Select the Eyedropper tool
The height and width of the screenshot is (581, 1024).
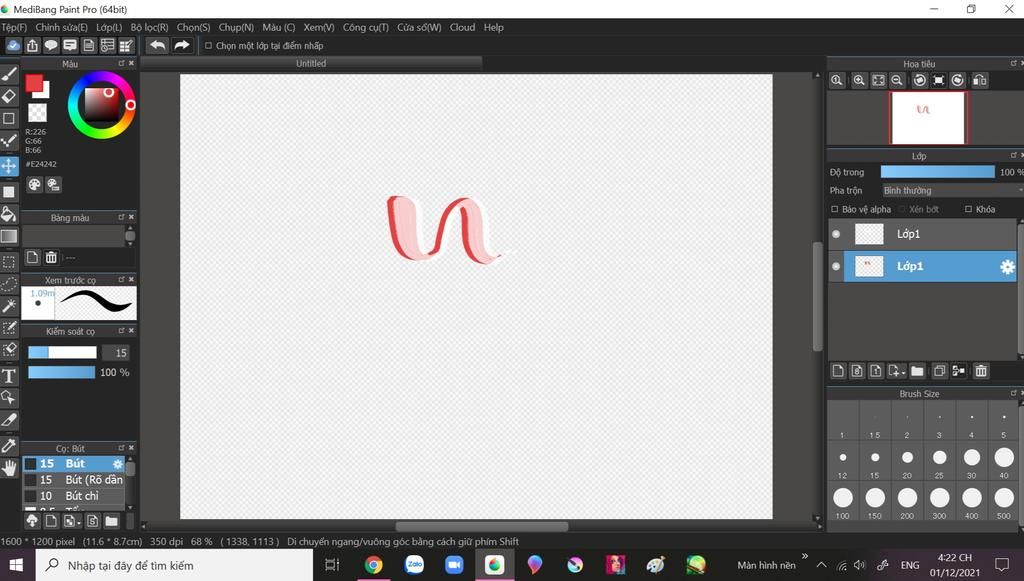9,445
